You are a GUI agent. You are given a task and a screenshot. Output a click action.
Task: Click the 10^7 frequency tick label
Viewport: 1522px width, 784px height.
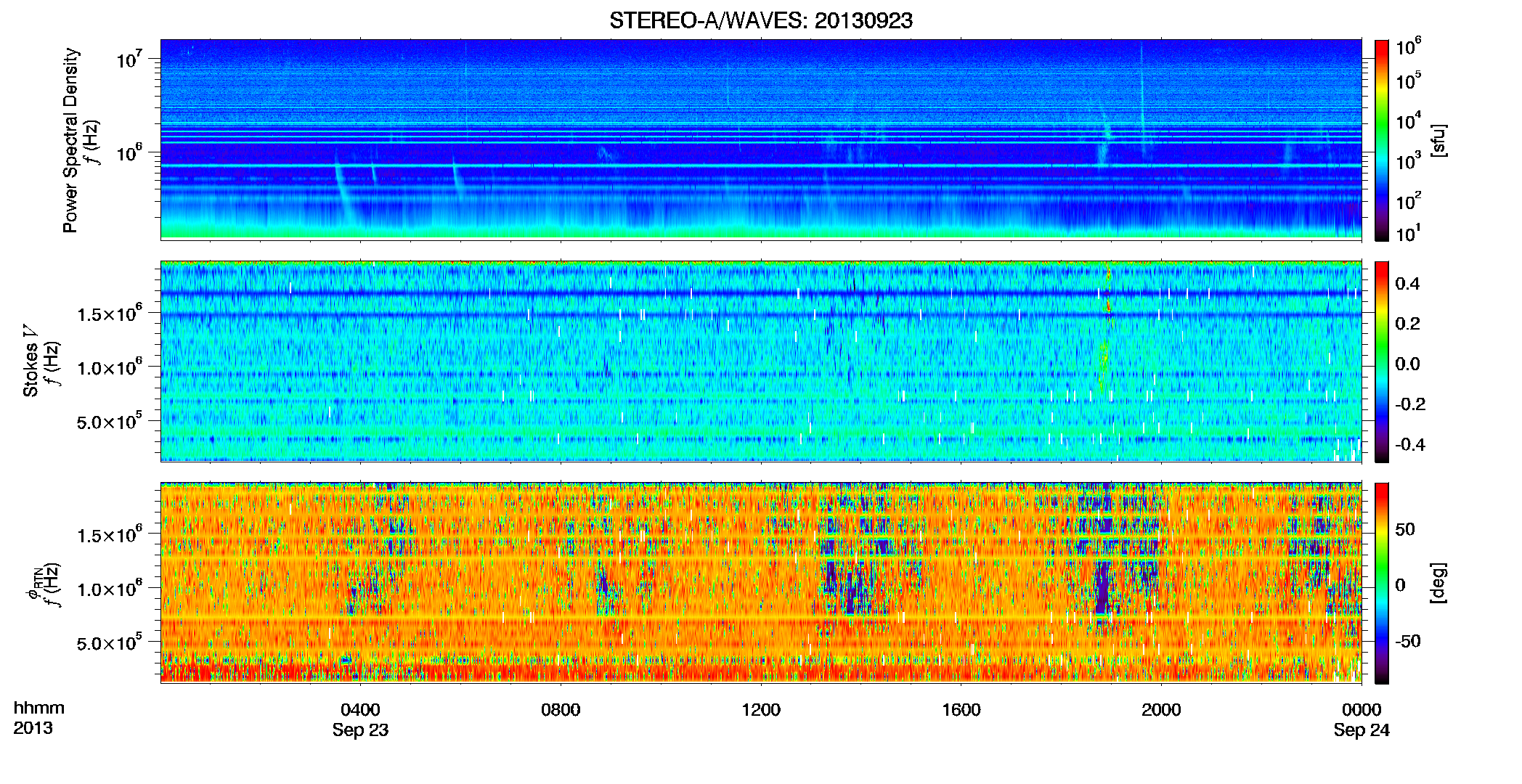[x=129, y=59]
